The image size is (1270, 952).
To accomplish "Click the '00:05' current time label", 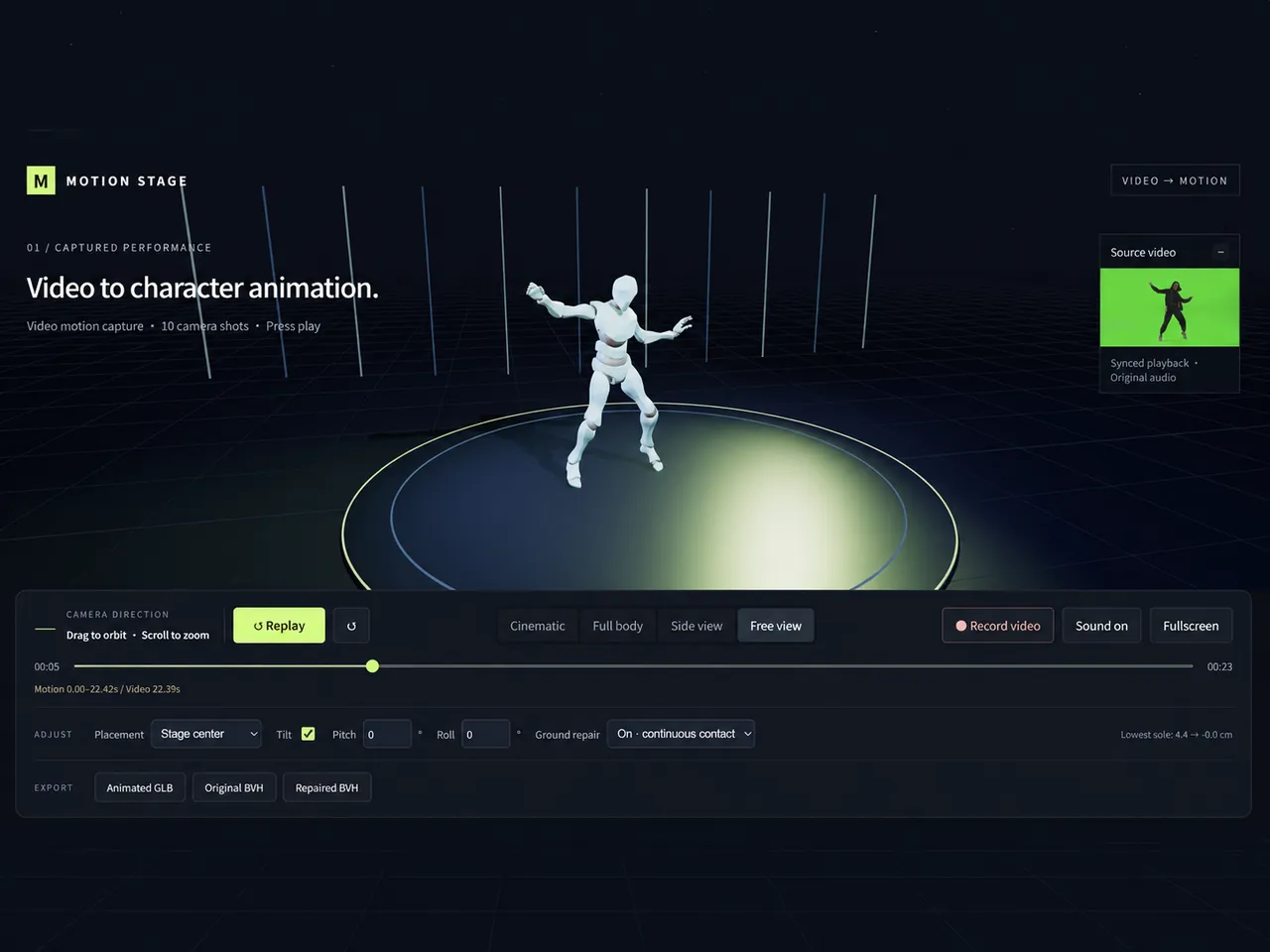I will coord(47,666).
